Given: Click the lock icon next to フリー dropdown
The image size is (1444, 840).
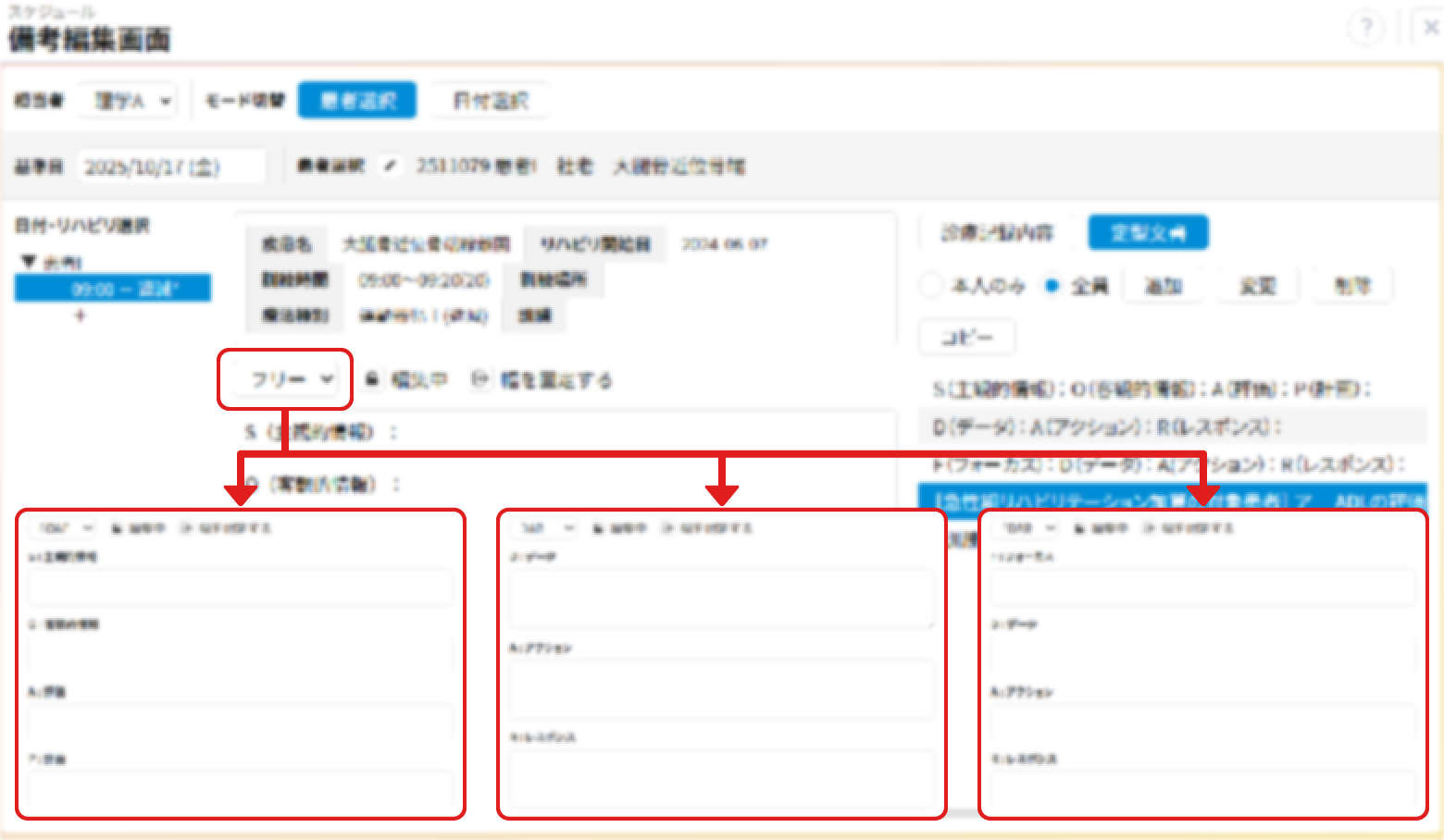Looking at the screenshot, I should point(372,379).
